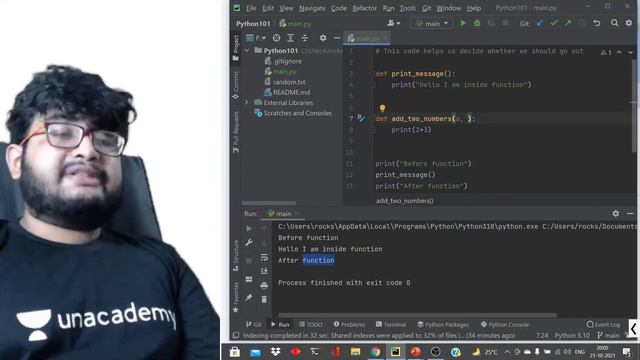Clear the Run console with the trash icon
The image size is (640, 360).
coord(264,299)
